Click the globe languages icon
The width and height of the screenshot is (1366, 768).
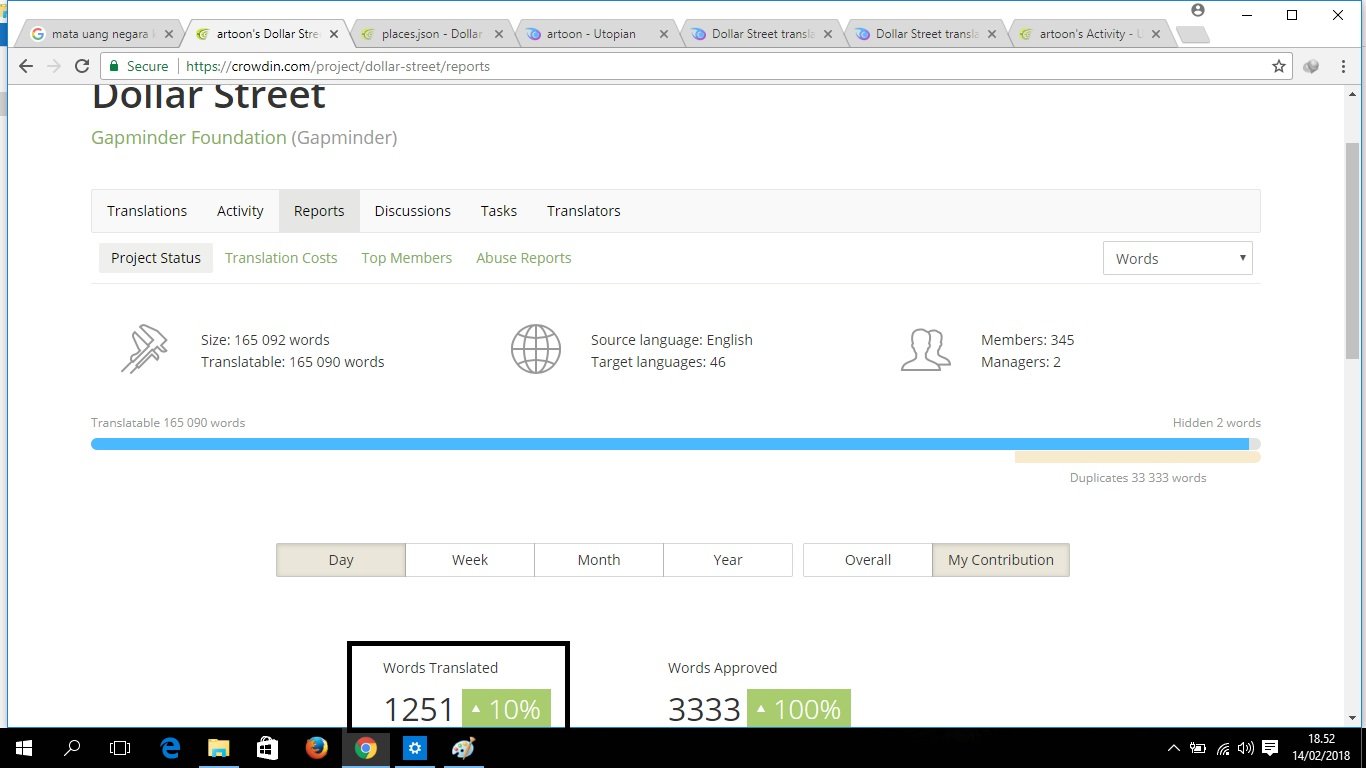coord(535,350)
